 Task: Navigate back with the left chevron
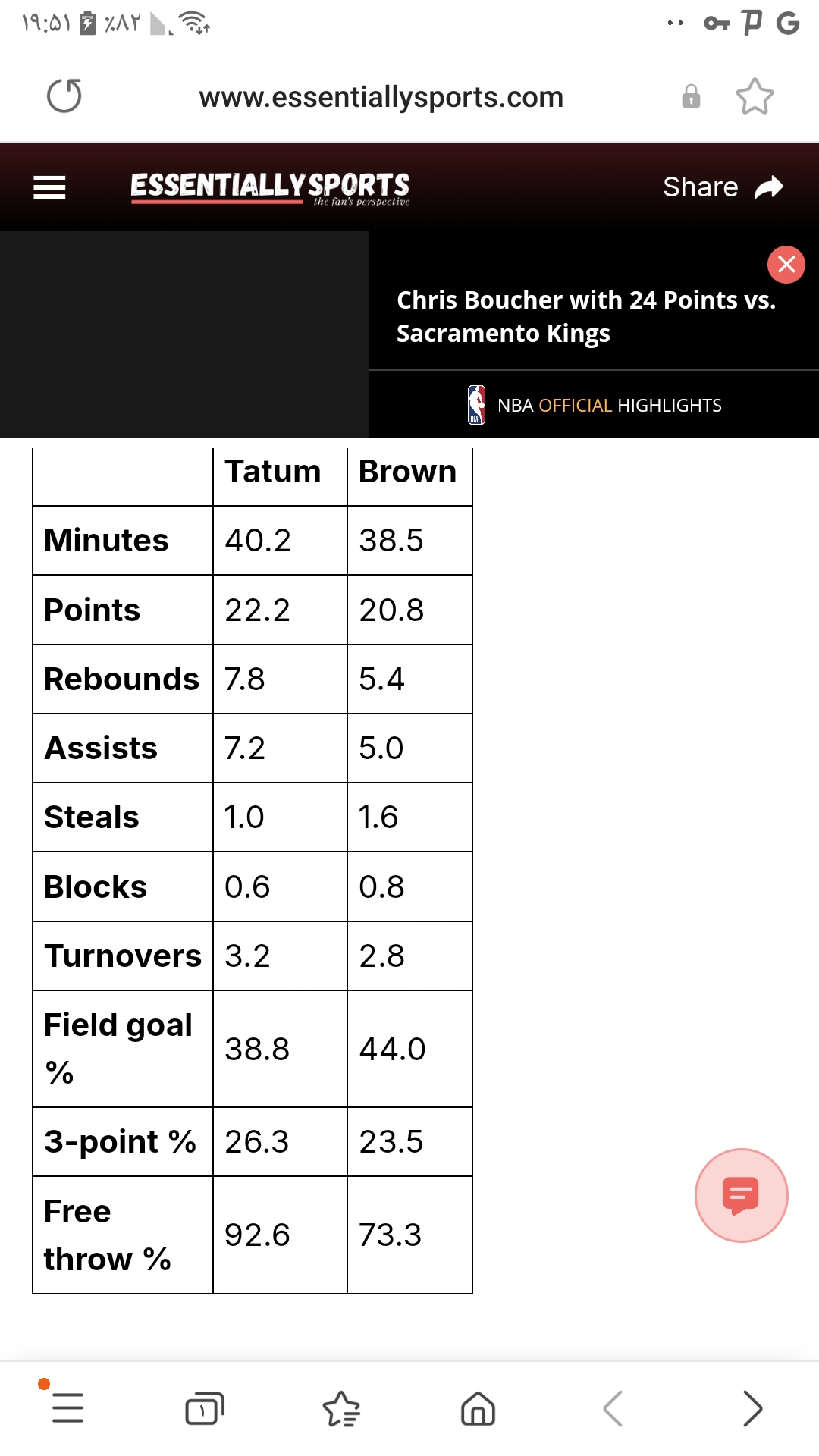pos(613,1409)
